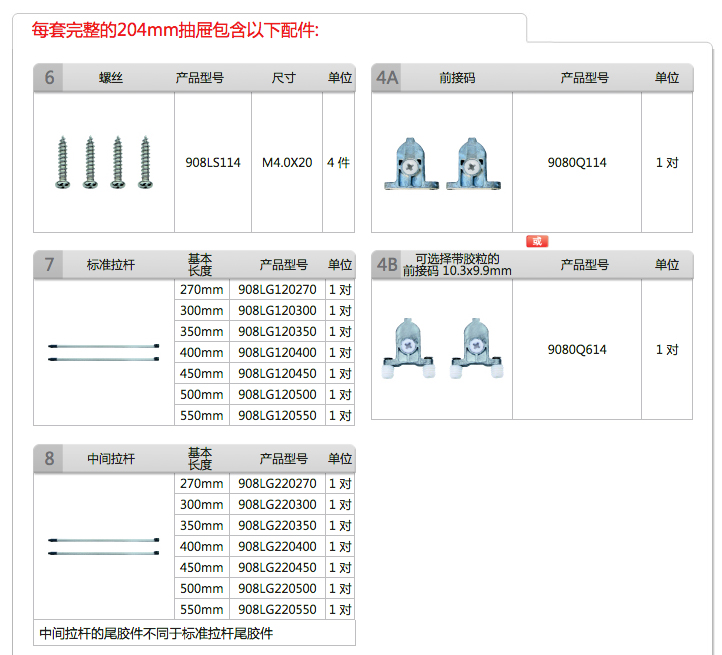Select model 908LG220500 row
This screenshot has width=722, height=655.
tap(277, 589)
